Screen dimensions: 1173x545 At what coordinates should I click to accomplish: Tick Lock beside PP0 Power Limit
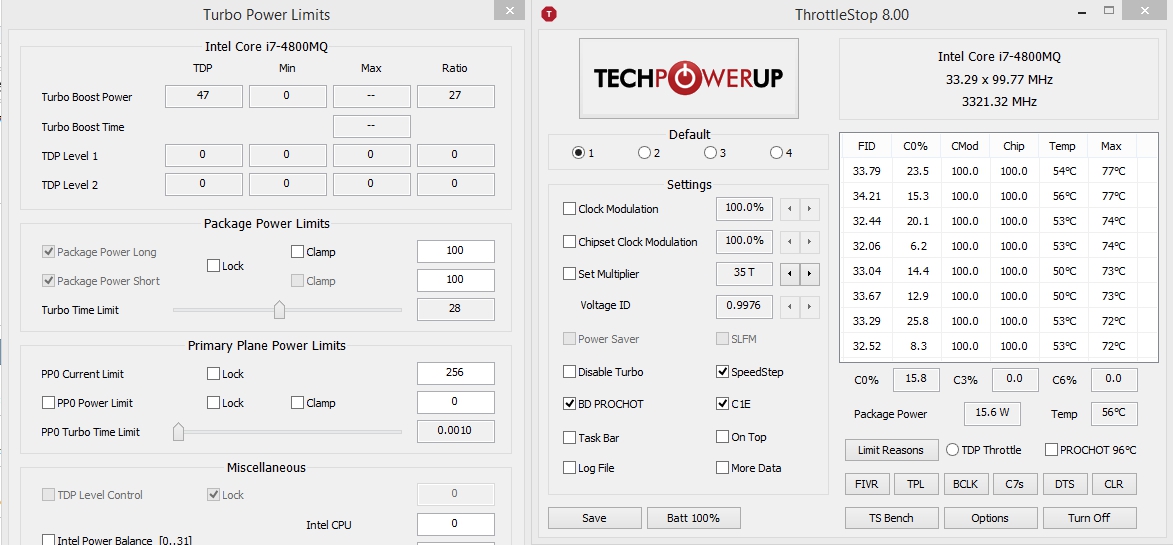click(213, 403)
